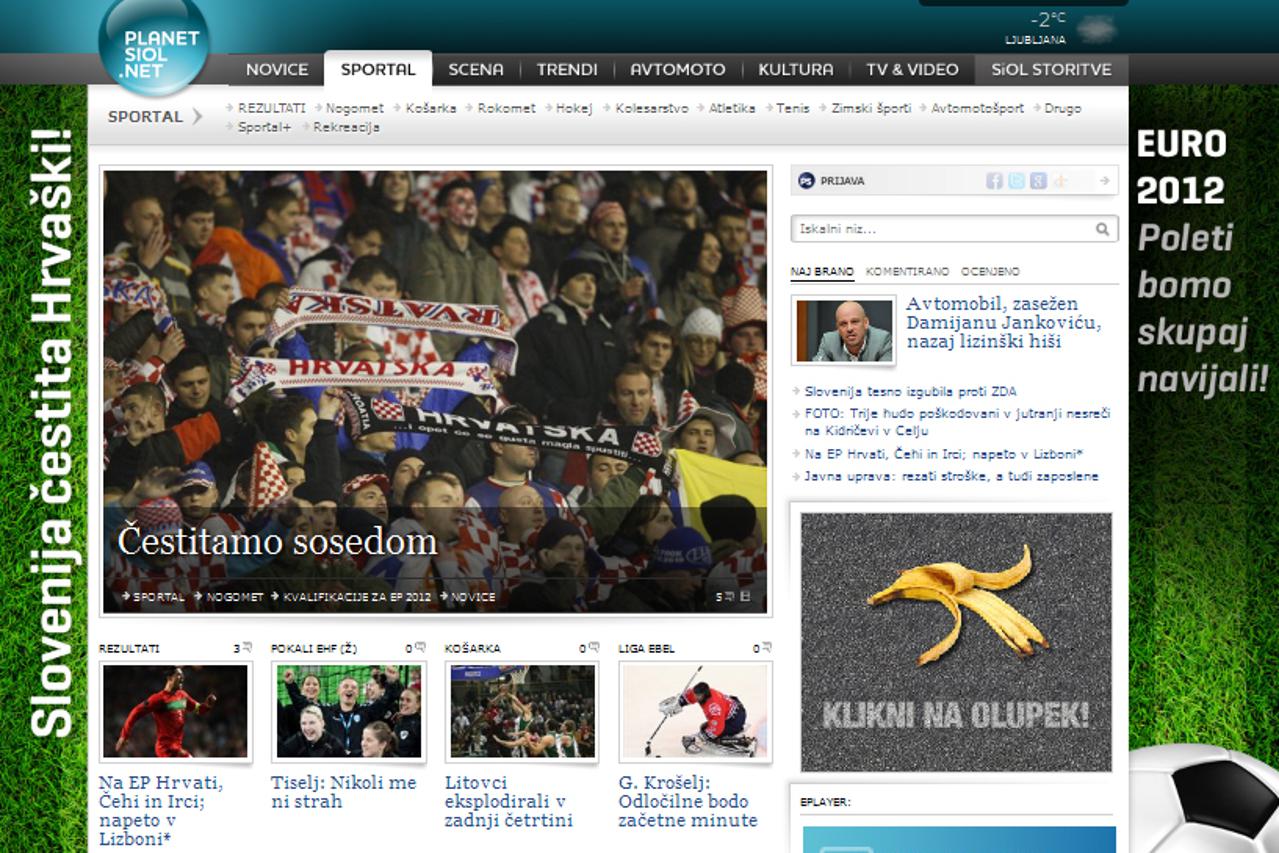The image size is (1279, 853).
Task: Open the Slovenija tesno izgubila proti ZDA link
Action: [x=910, y=392]
